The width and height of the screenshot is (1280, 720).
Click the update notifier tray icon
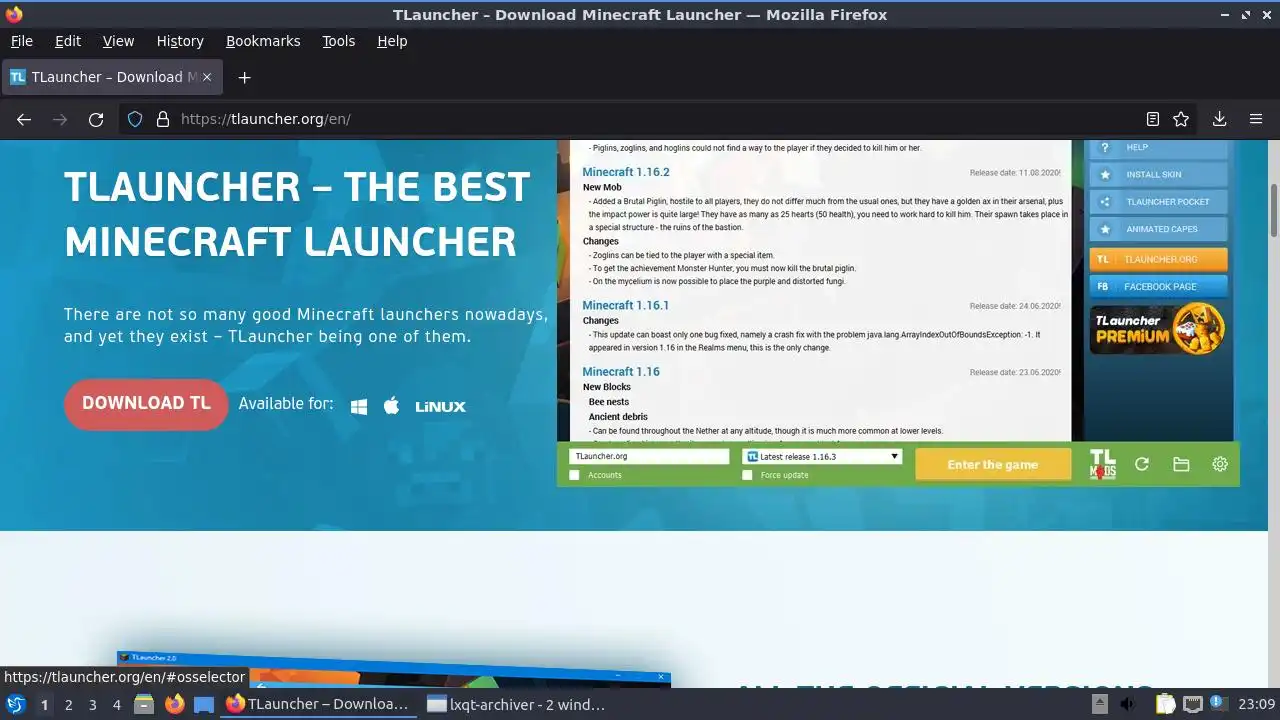pyautogui.click(x=1218, y=705)
